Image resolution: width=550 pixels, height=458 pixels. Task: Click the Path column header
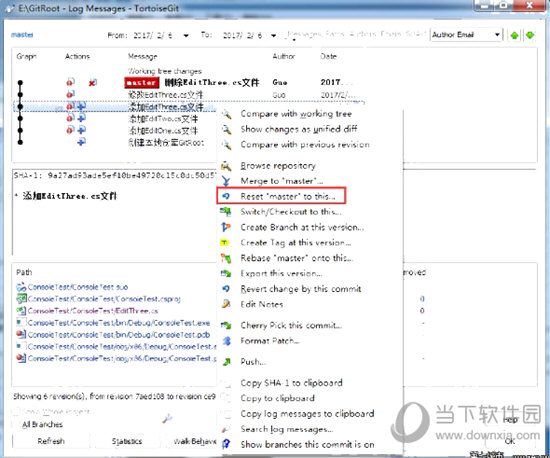tap(24, 272)
